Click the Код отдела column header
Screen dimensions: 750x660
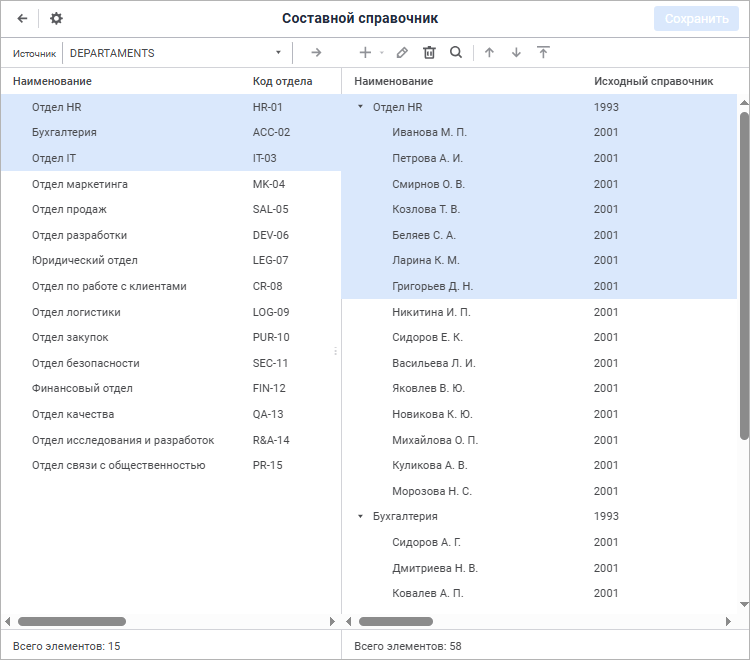[282, 81]
